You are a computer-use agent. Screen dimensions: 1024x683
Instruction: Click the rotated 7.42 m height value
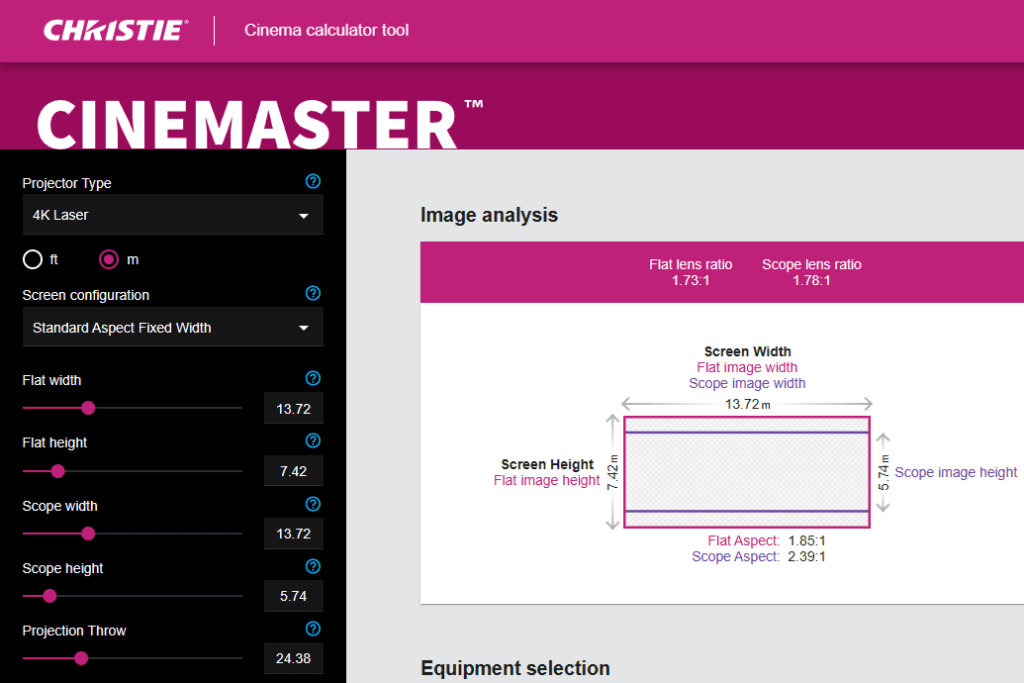[x=613, y=473]
